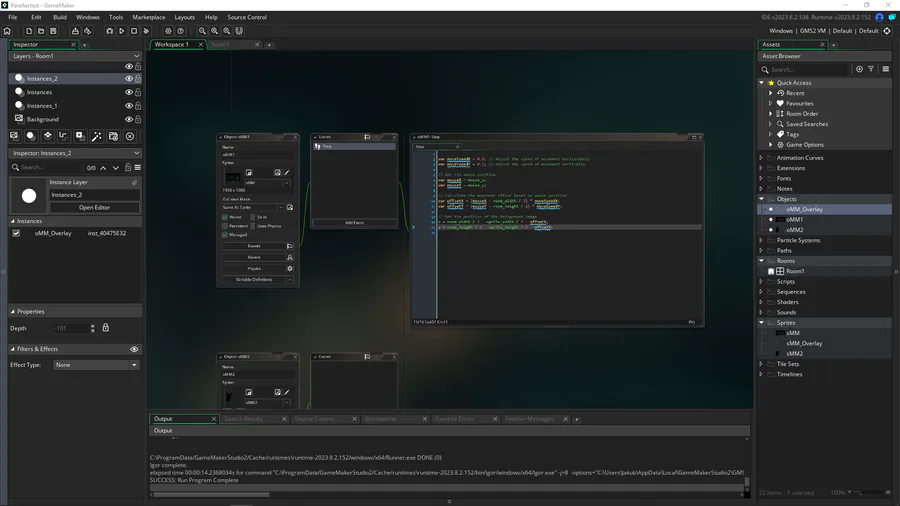Viewport: 900px width, 506px height.
Task: Expand the Tile Sets folder
Action: 762,364
